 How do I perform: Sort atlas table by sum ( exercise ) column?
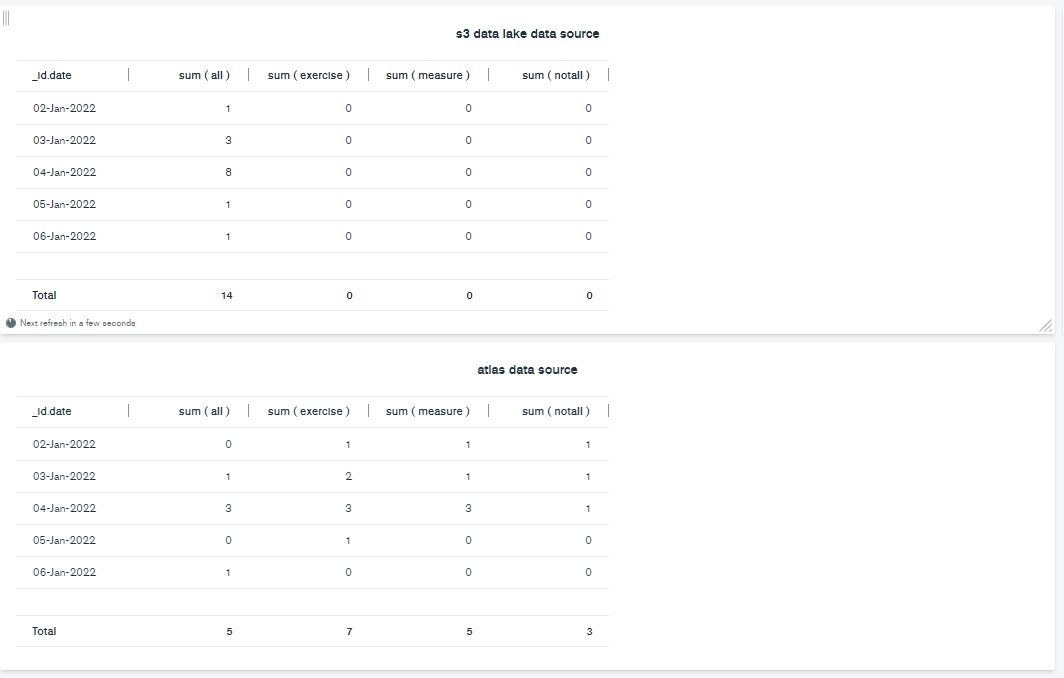(308, 411)
